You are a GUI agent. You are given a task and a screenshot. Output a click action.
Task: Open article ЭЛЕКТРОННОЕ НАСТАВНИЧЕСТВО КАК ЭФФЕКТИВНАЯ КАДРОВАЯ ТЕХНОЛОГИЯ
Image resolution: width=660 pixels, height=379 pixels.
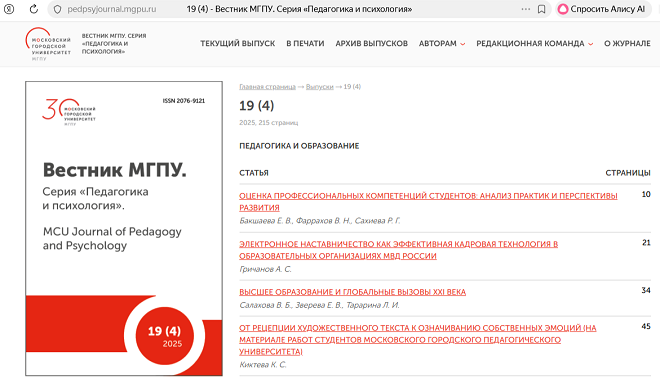click(398, 250)
